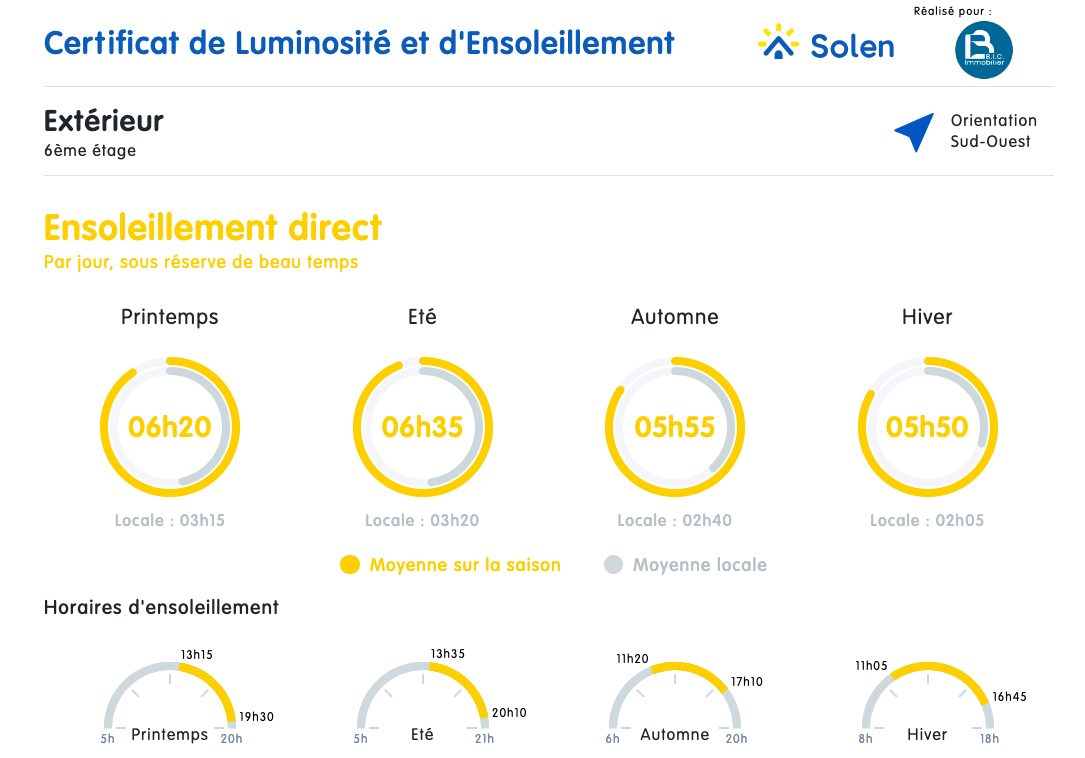The image size is (1085, 758).
Task: Click the Moyenne locale legend label
Action: pos(699,565)
